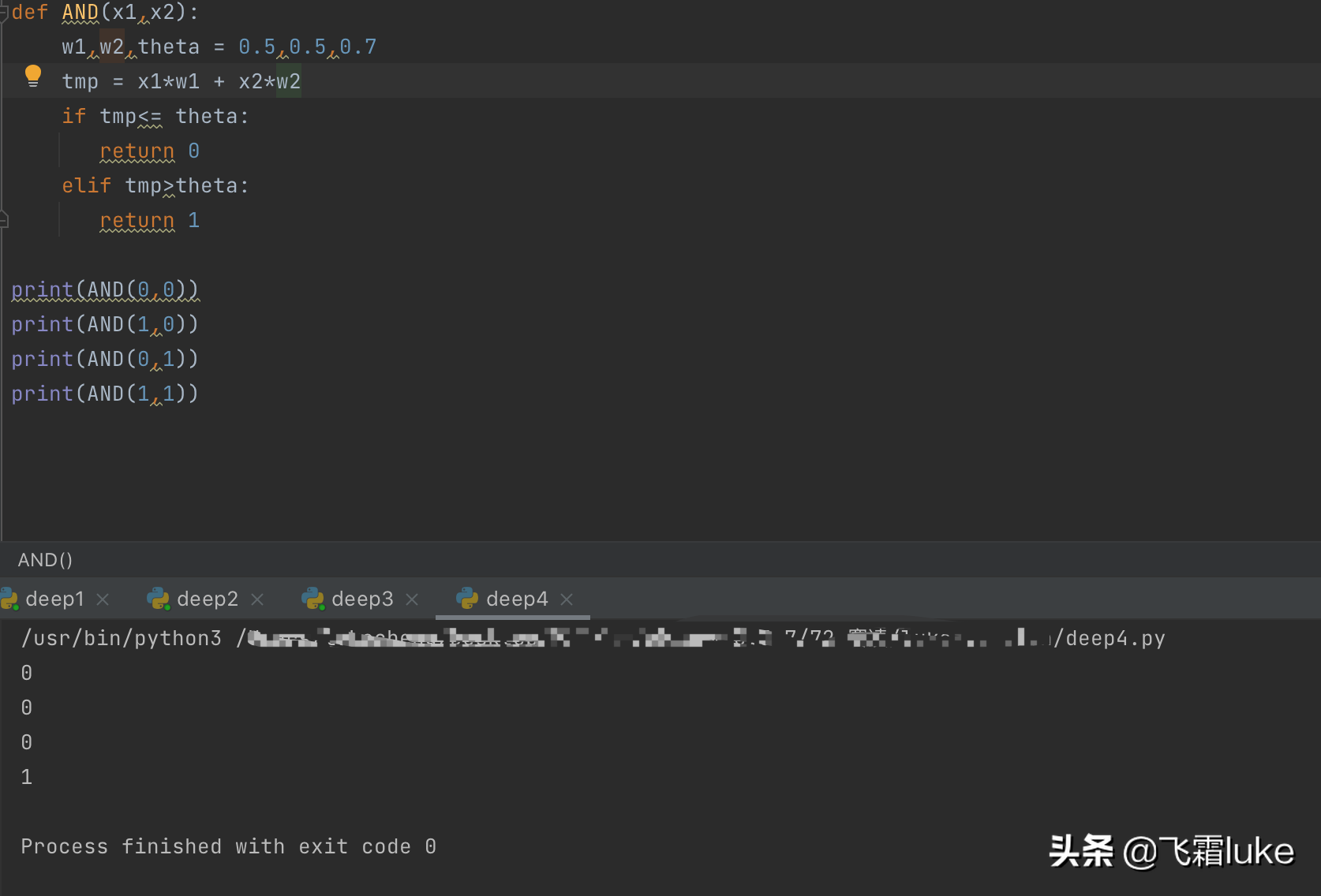Click the fold end marker at return 1
Image resolution: width=1321 pixels, height=896 pixels.
(x=4, y=220)
